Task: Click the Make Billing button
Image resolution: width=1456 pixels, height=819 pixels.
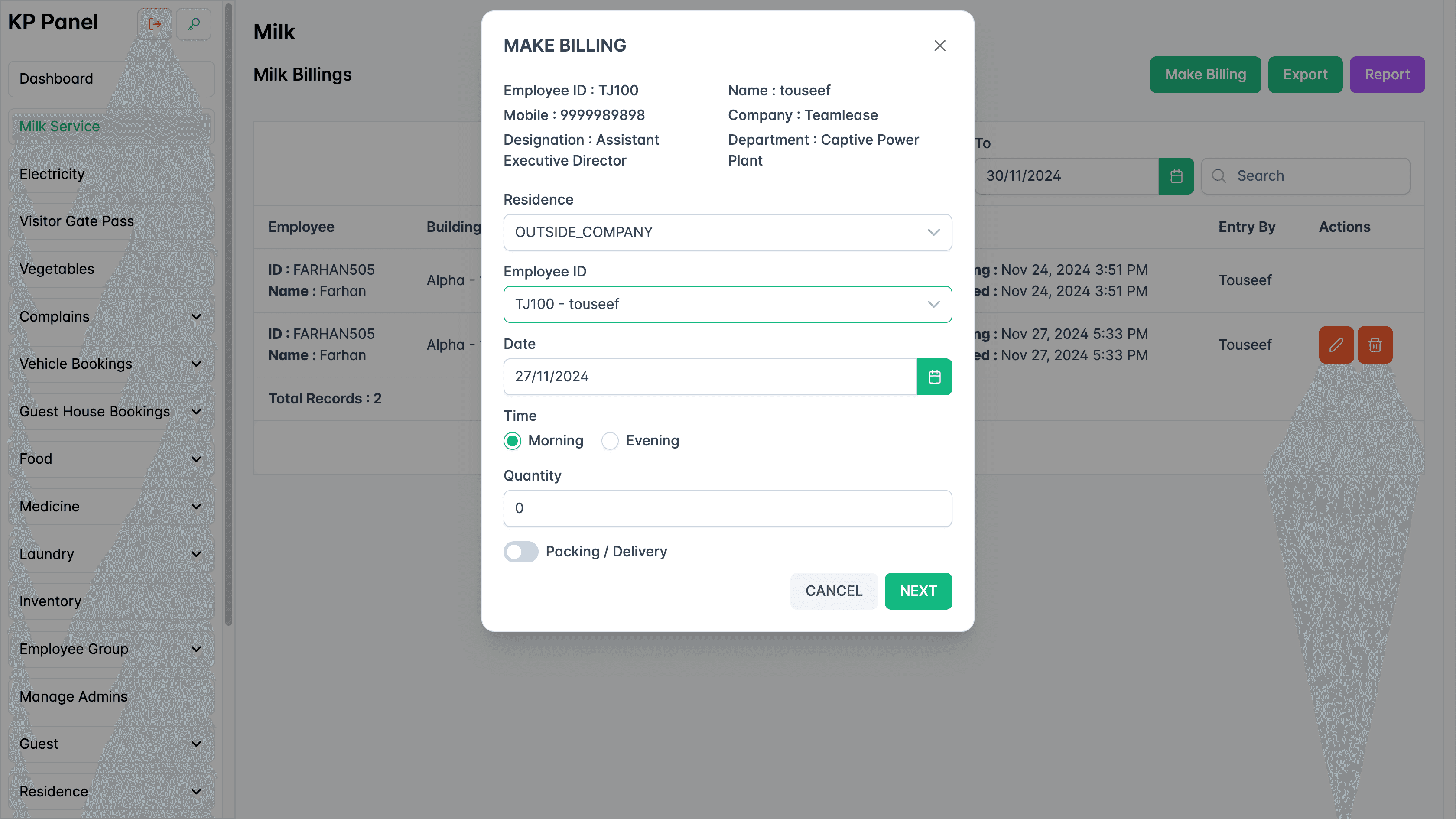Action: [1205, 75]
